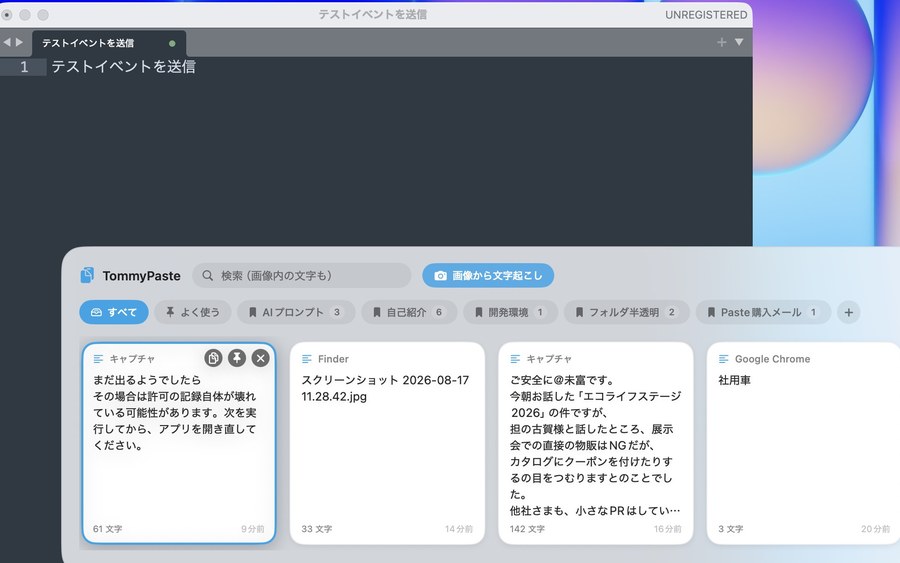Click the UNREGISTERED label in title bar
Screen dimensions: 900x563
click(706, 15)
